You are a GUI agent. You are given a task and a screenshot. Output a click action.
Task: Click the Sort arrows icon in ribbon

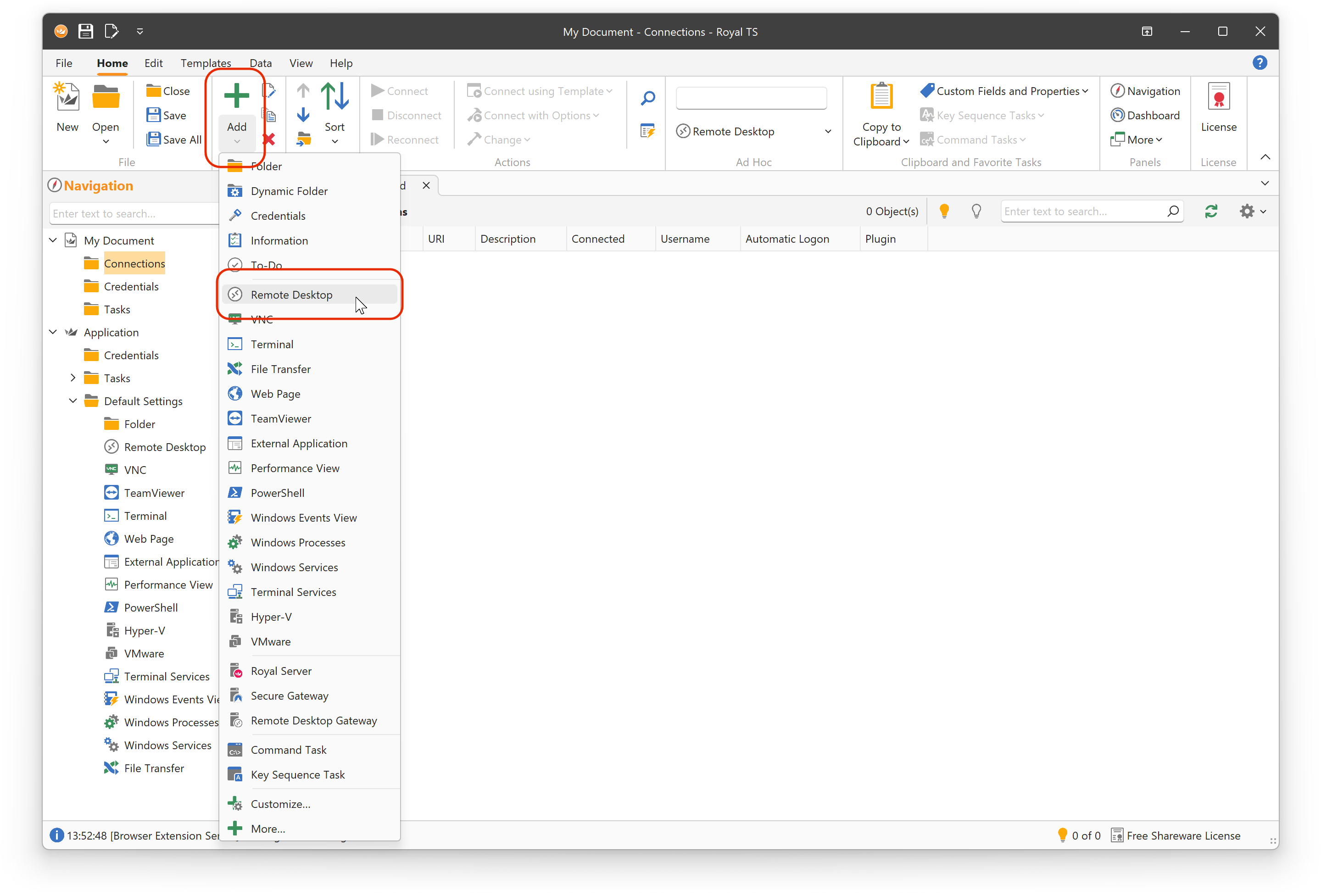point(334,96)
